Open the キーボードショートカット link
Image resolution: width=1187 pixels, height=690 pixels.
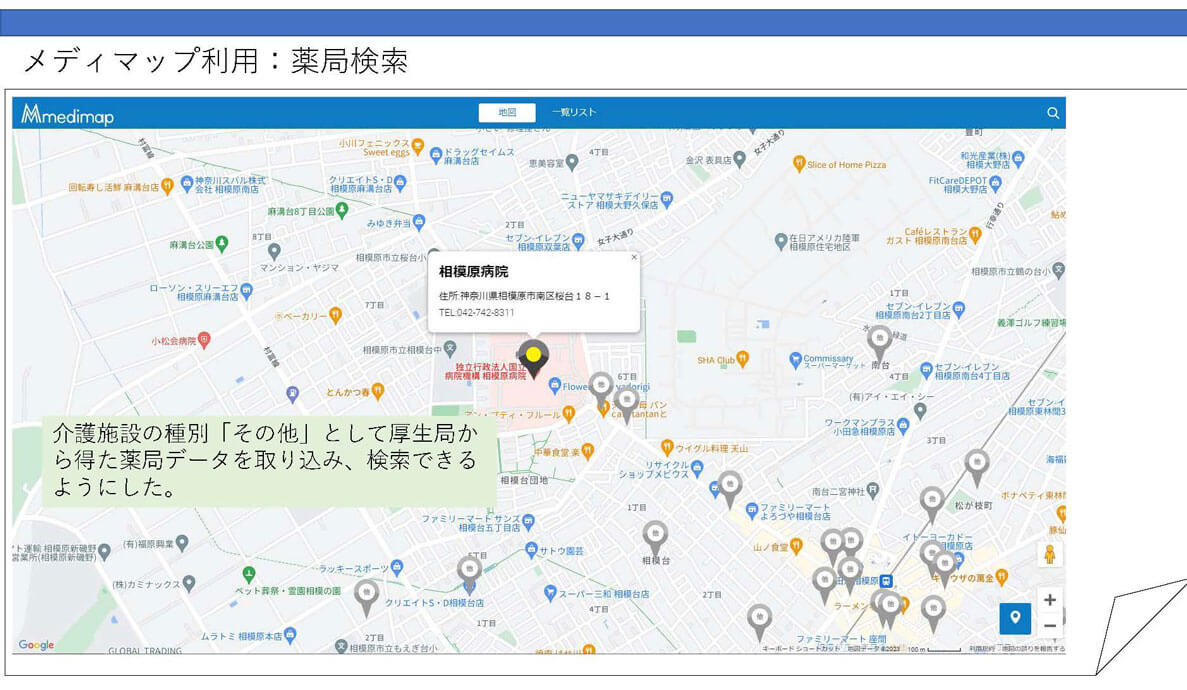coord(800,649)
